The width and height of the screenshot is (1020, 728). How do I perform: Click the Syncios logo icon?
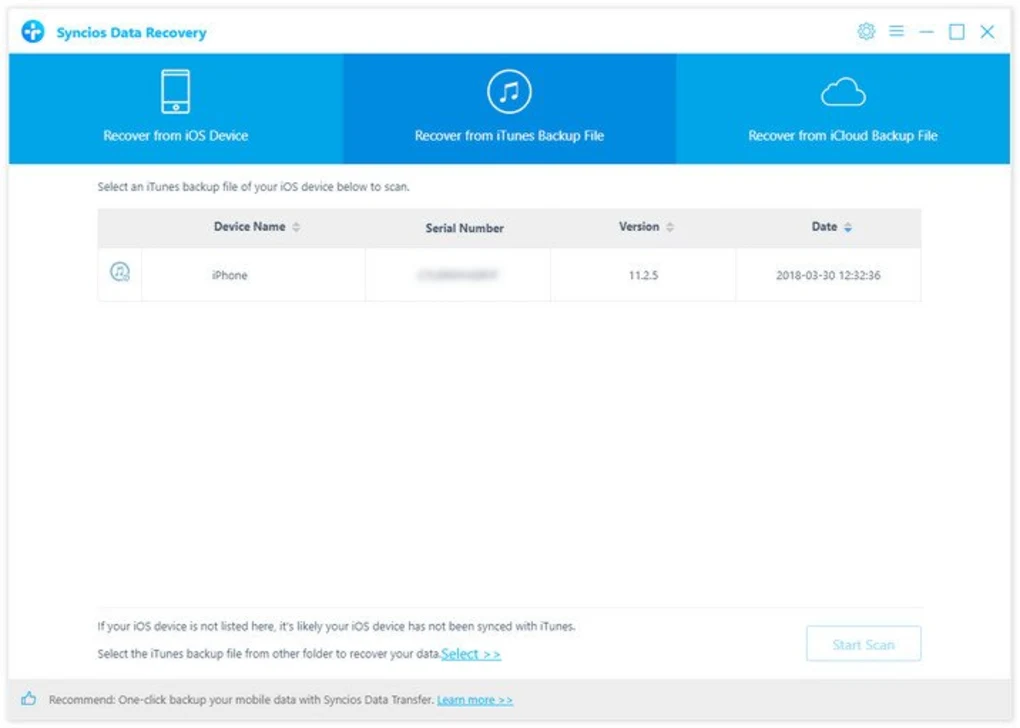(x=34, y=32)
